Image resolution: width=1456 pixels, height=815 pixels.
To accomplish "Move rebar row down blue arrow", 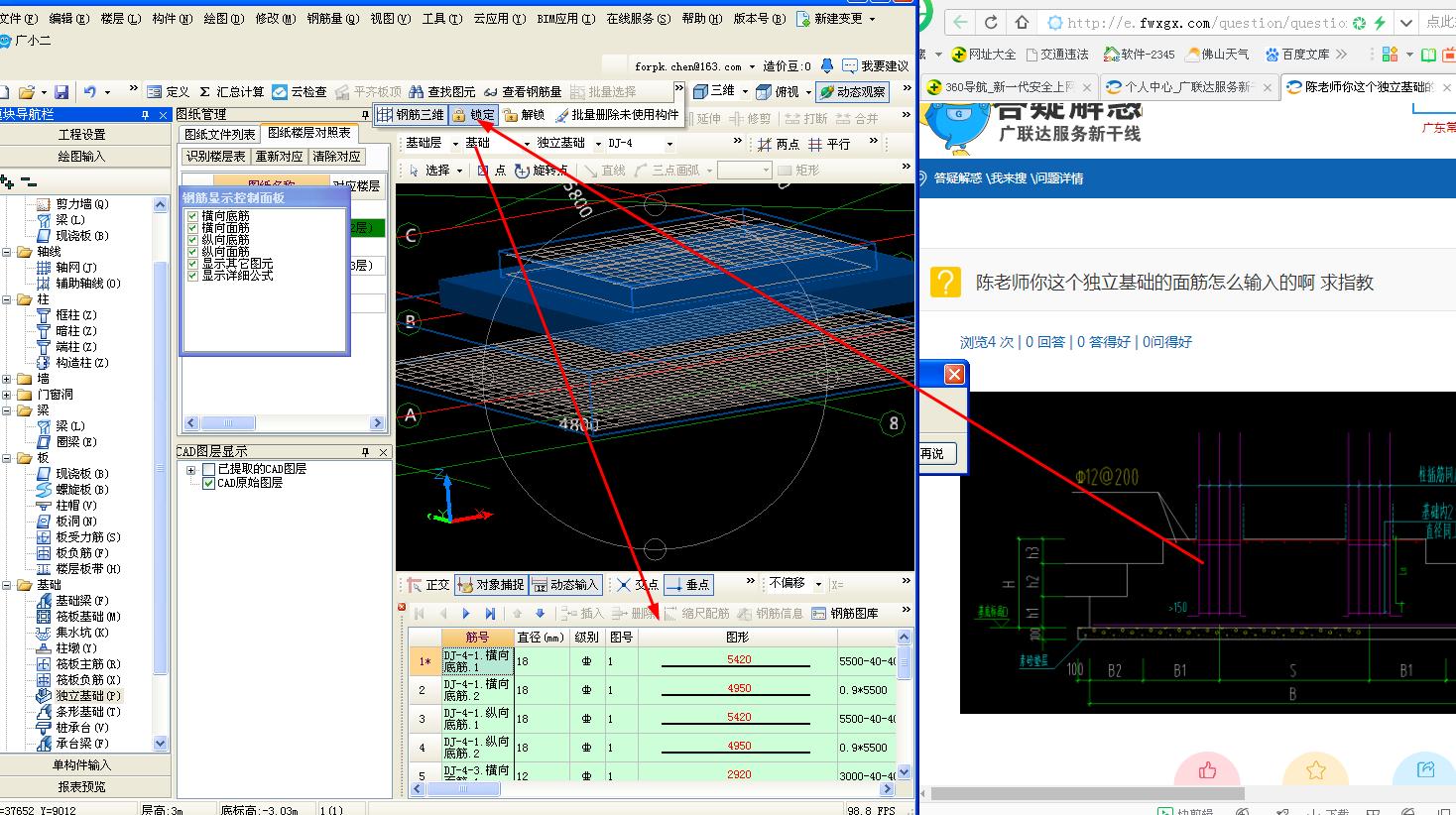I will click(540, 614).
